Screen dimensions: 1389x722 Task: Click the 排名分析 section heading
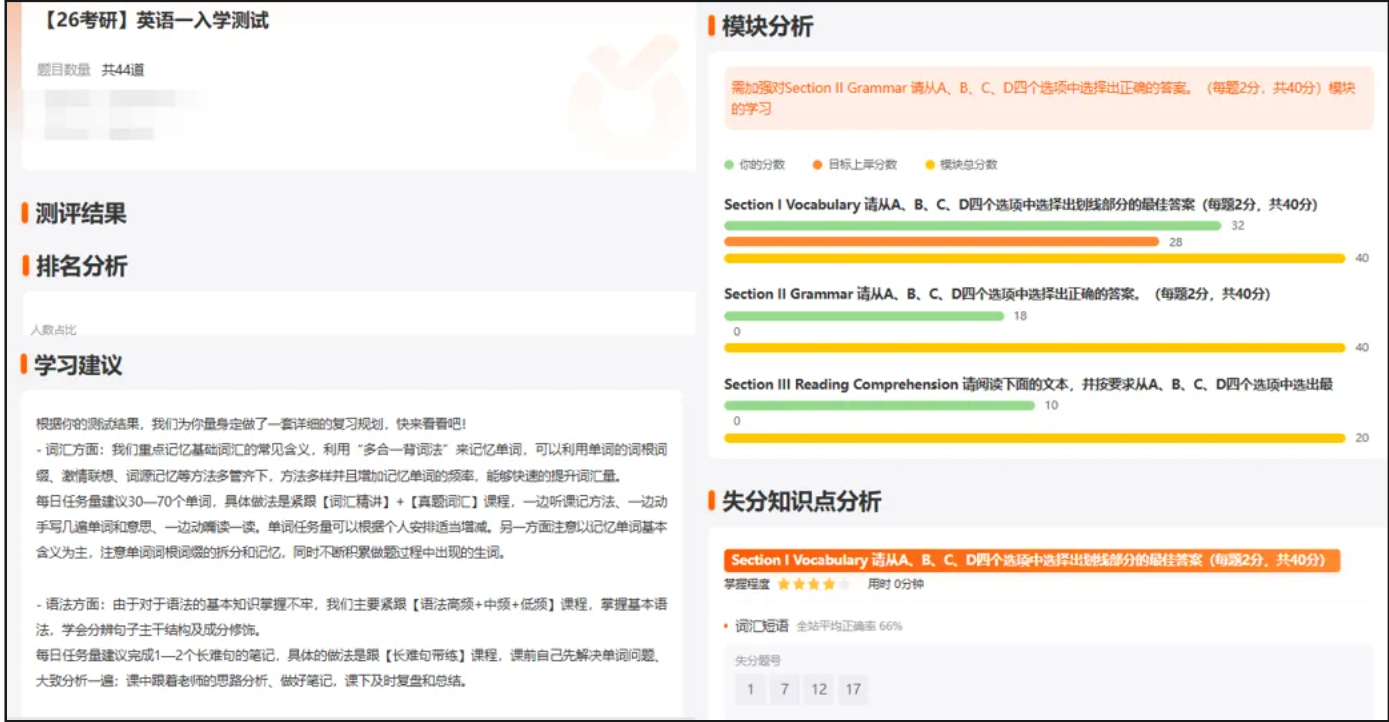tap(81, 266)
